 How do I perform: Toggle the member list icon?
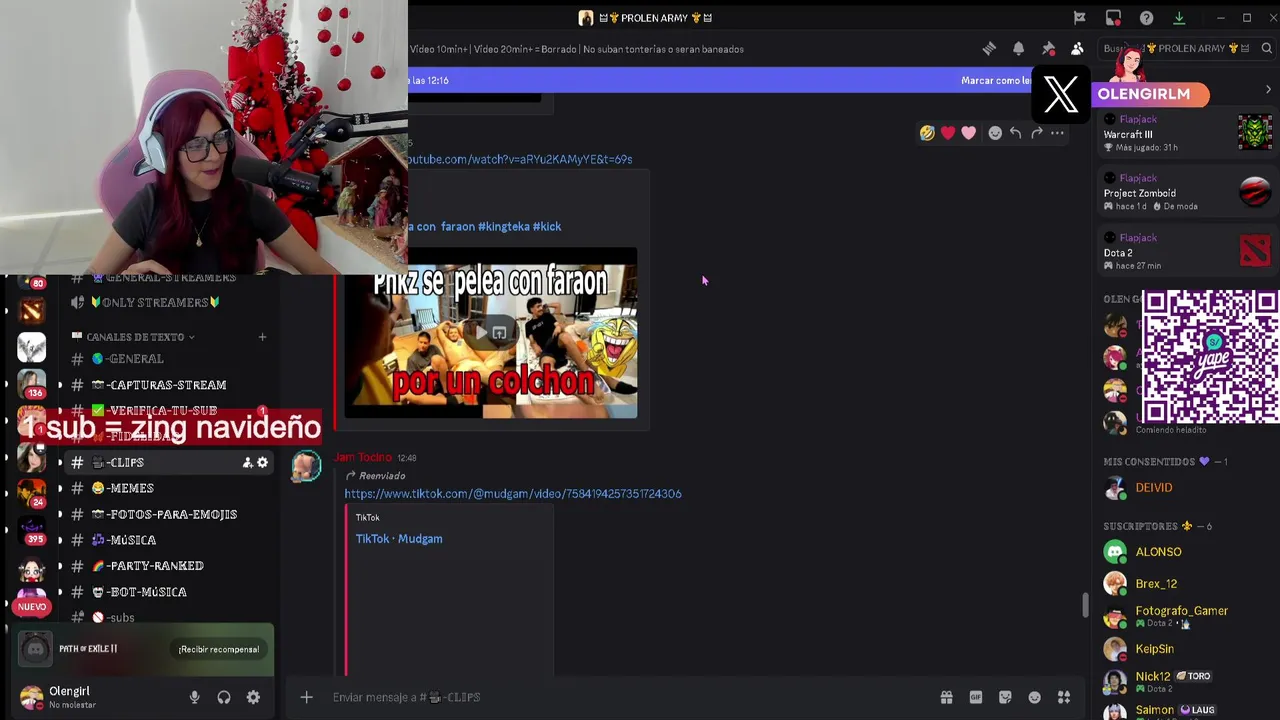(x=1077, y=48)
